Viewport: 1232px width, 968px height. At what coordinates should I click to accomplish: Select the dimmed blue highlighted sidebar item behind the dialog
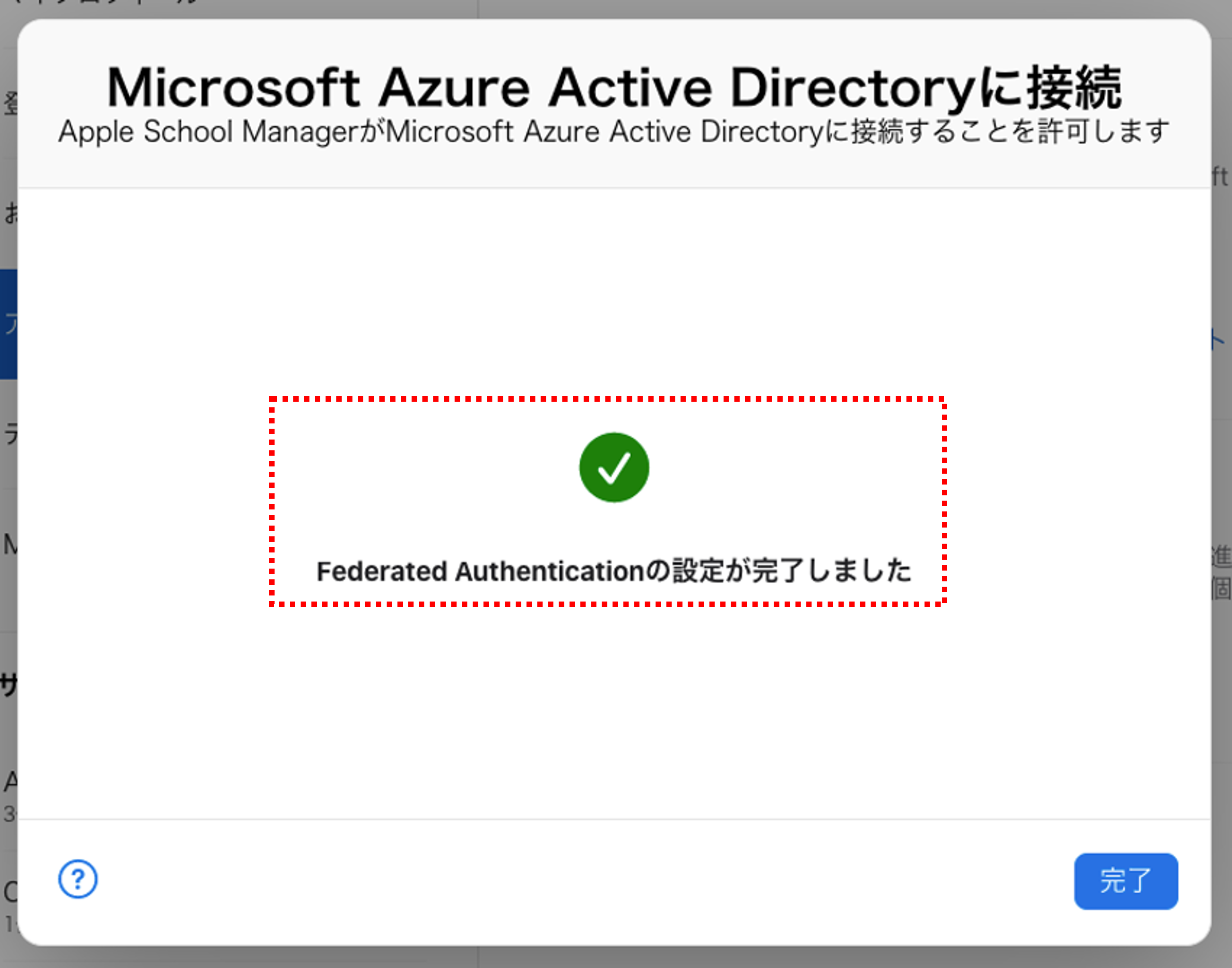point(9,324)
